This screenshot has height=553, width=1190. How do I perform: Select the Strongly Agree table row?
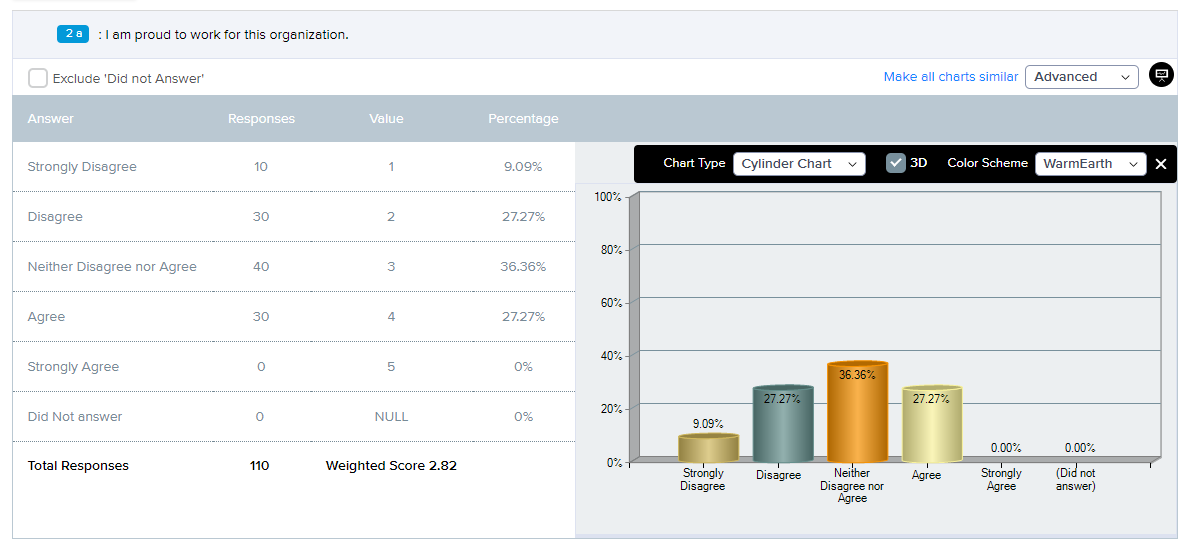pyautogui.click(x=294, y=366)
